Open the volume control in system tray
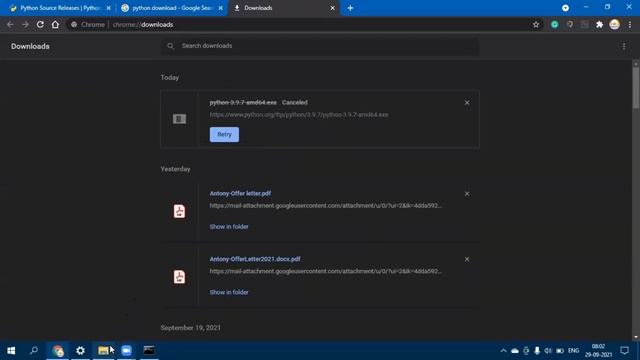 coord(548,351)
